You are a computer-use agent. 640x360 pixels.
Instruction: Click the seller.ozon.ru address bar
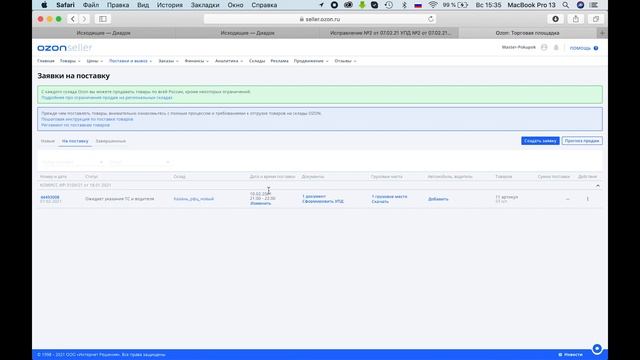coord(320,19)
